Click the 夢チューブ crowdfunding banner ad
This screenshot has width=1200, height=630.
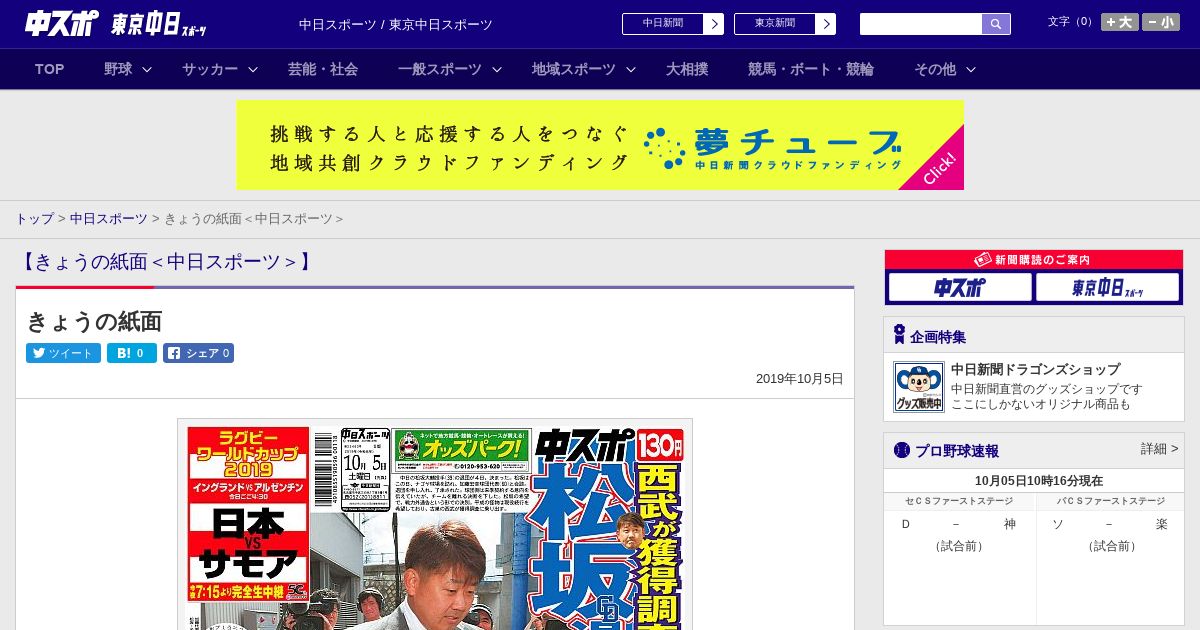point(600,145)
